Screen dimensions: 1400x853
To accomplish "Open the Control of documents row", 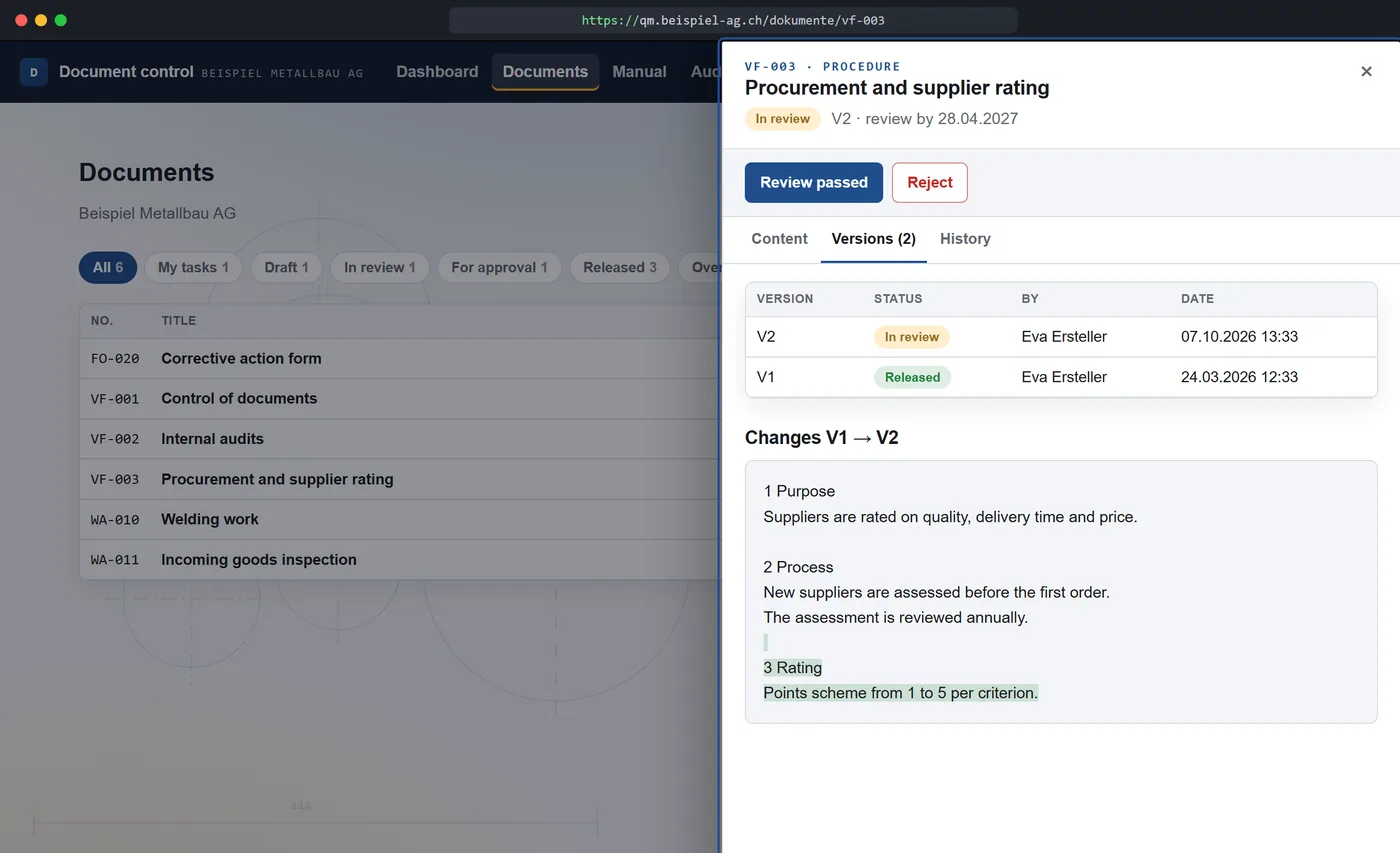I will click(400, 398).
